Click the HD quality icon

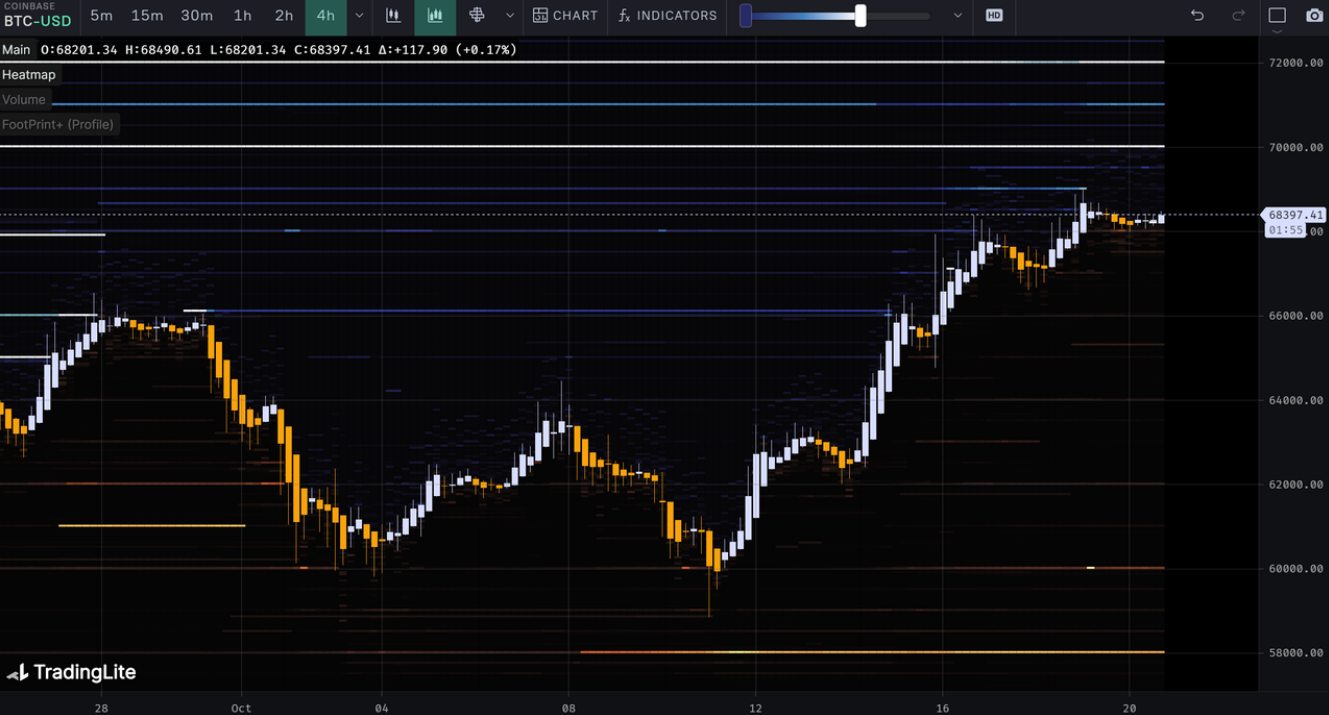point(993,16)
